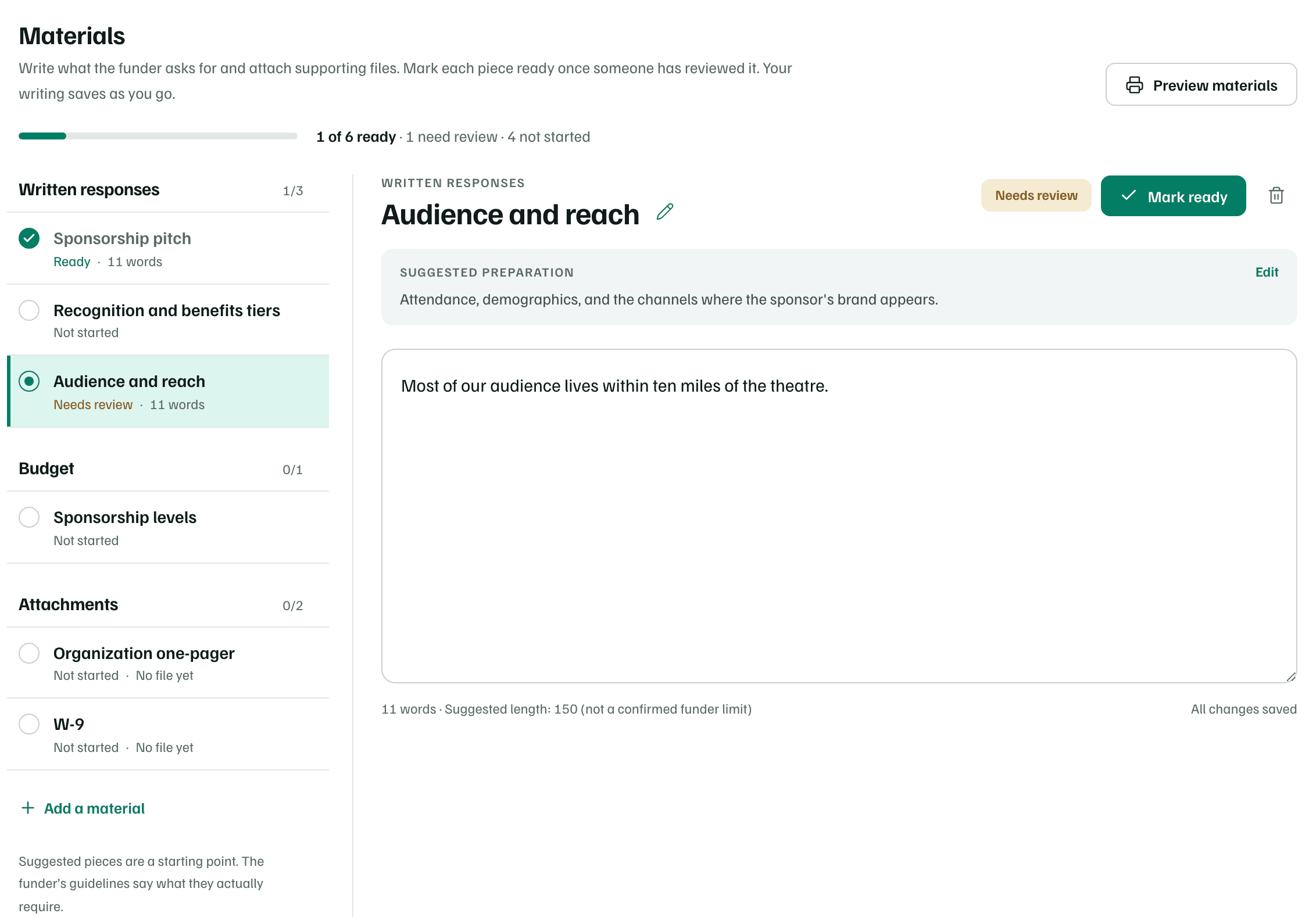Click the Materials page heading
Viewport: 1316px width, 917px height.
(72, 36)
